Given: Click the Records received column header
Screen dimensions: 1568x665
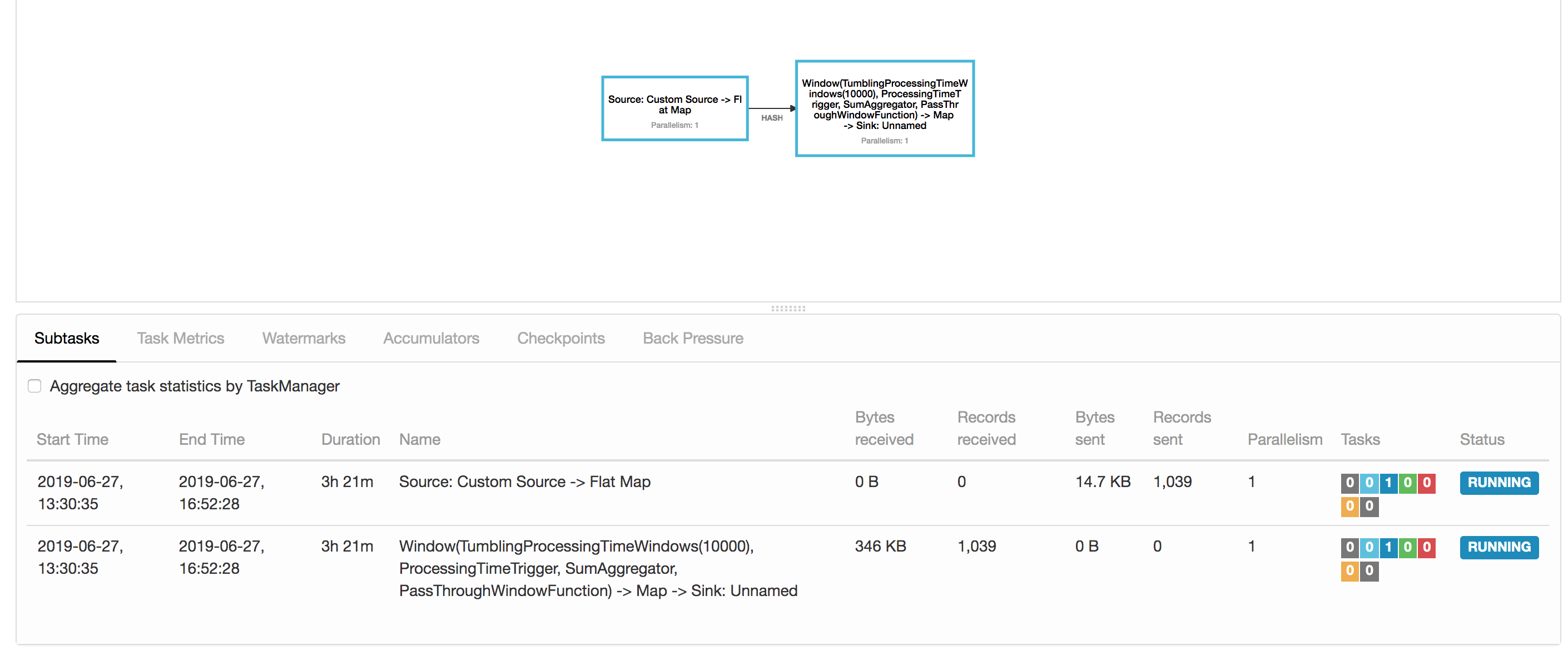Looking at the screenshot, I should (x=986, y=428).
